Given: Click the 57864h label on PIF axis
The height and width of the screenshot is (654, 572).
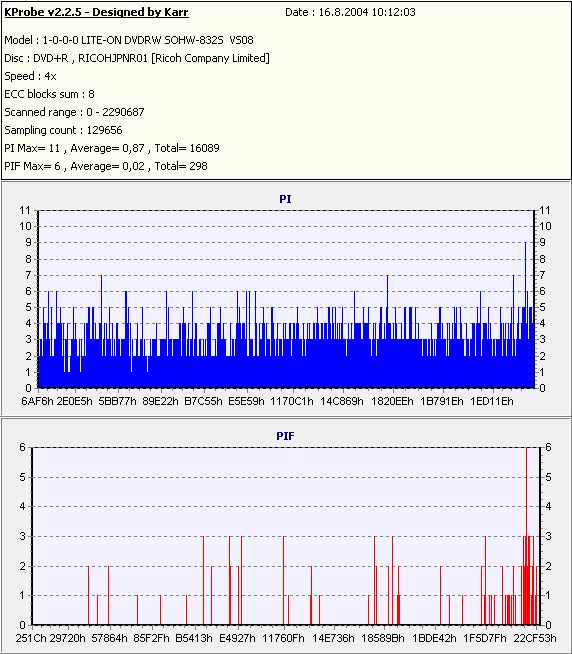Looking at the screenshot, I should [x=109, y=639].
